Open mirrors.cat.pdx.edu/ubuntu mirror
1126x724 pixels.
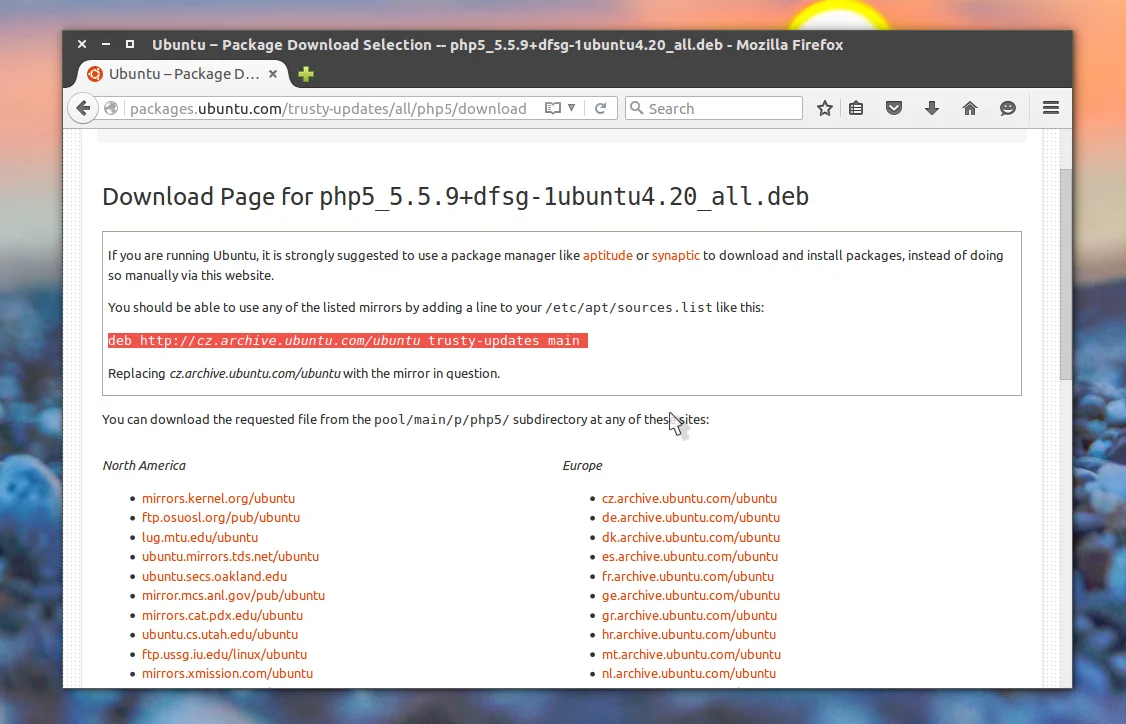[x=223, y=615]
